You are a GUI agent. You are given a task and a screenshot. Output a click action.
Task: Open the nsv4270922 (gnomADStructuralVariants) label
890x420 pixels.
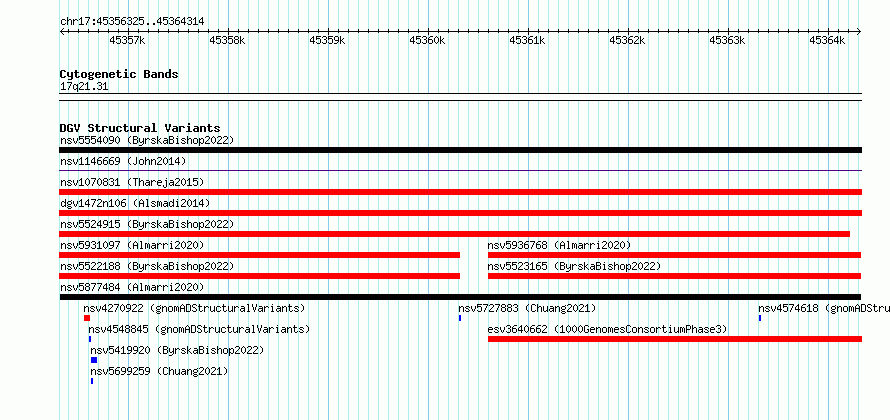(195, 308)
